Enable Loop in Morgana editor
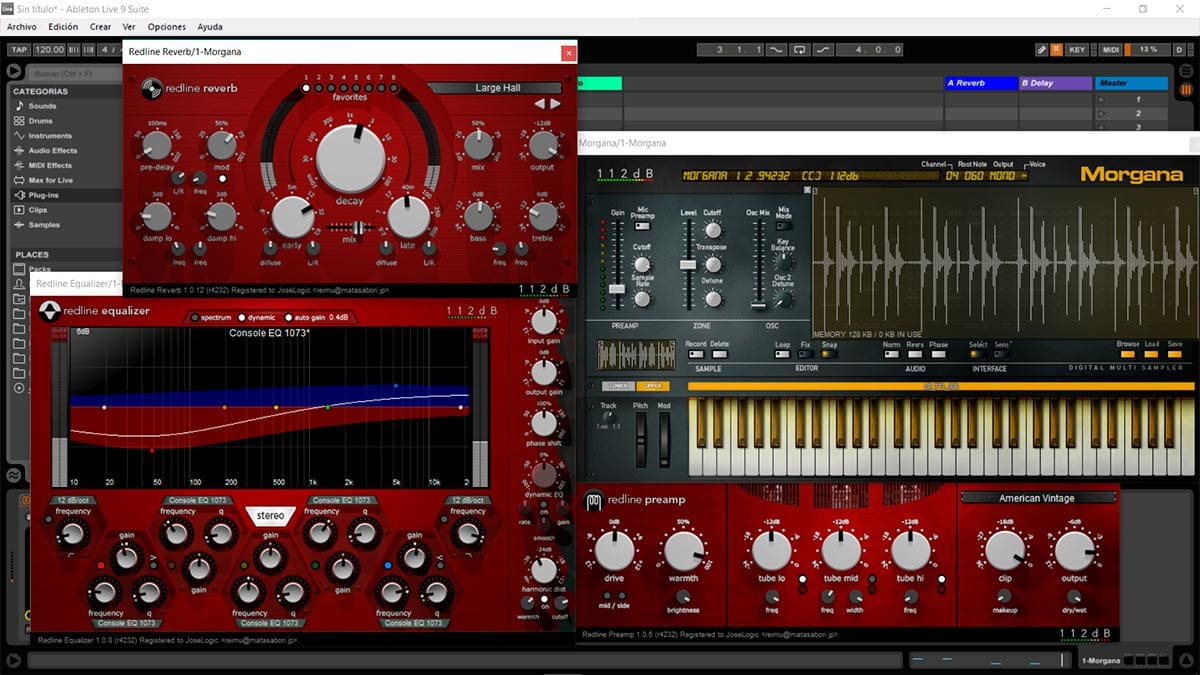Screen dimensions: 1200x675 coord(782,354)
